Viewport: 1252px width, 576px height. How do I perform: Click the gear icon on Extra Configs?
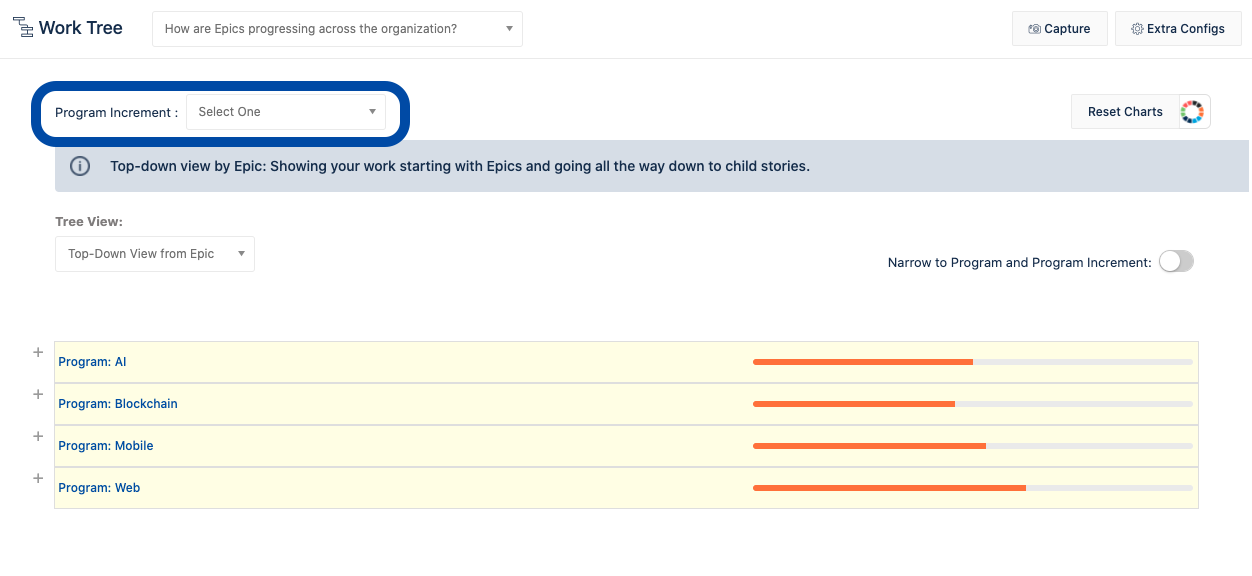point(1136,29)
